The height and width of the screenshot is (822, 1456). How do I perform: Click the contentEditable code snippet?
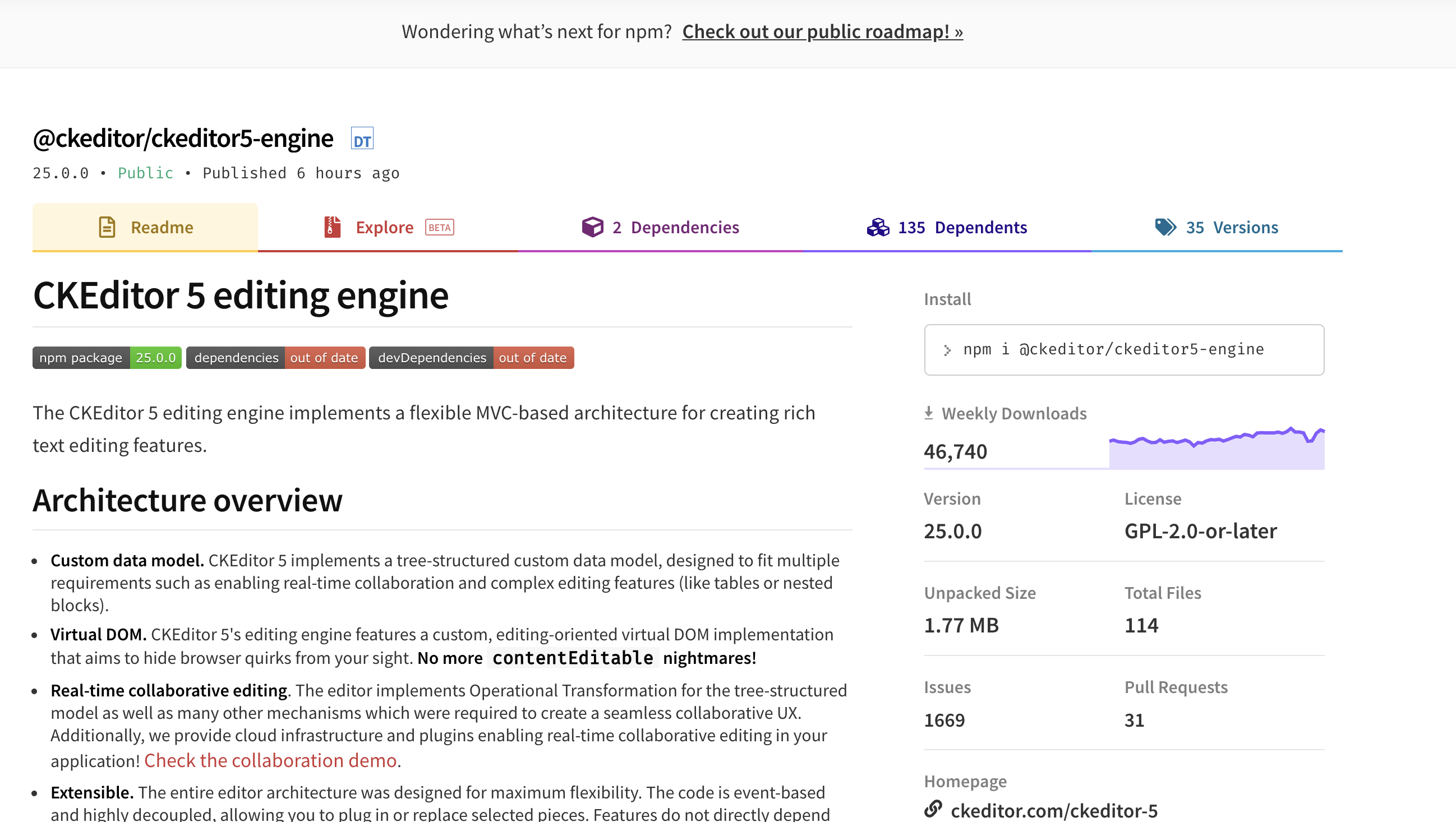pos(573,658)
